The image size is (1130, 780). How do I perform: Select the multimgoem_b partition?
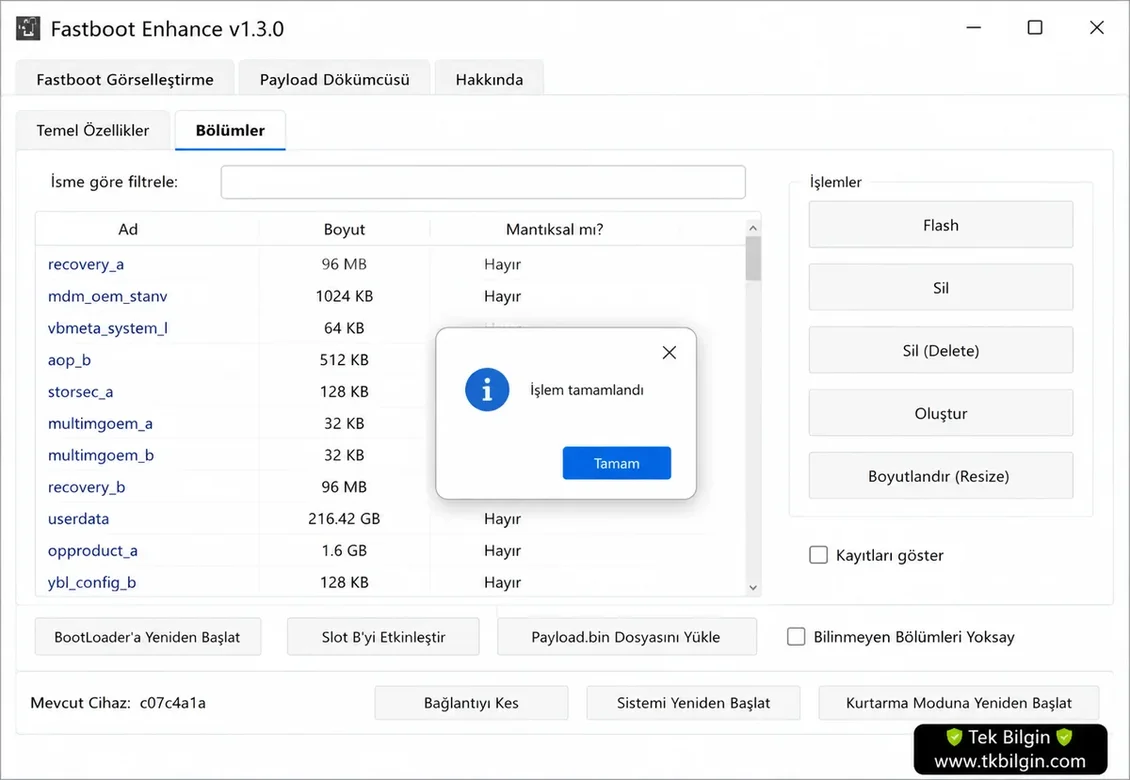(101, 455)
